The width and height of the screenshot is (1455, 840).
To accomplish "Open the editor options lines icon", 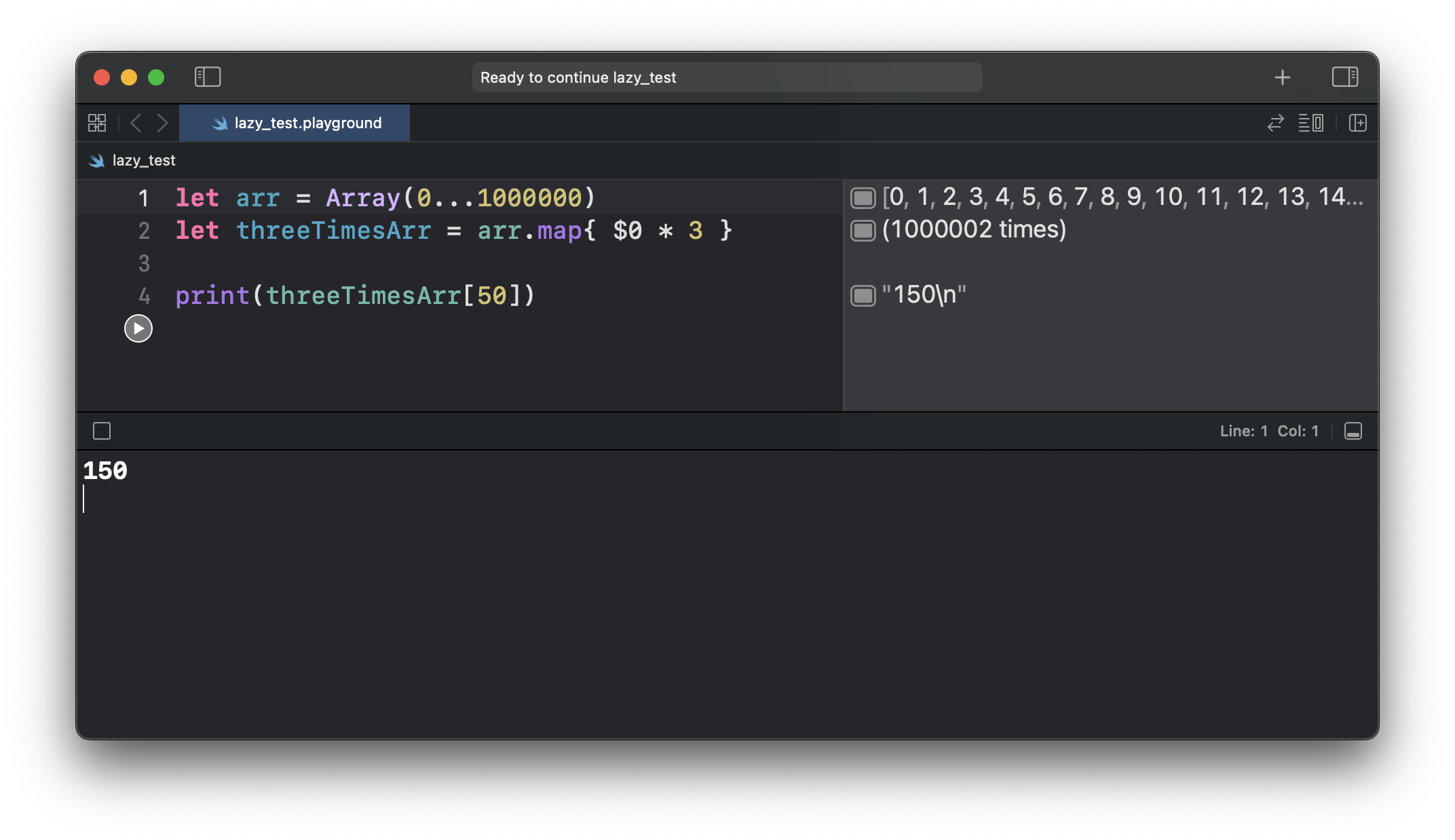I will tap(1310, 123).
